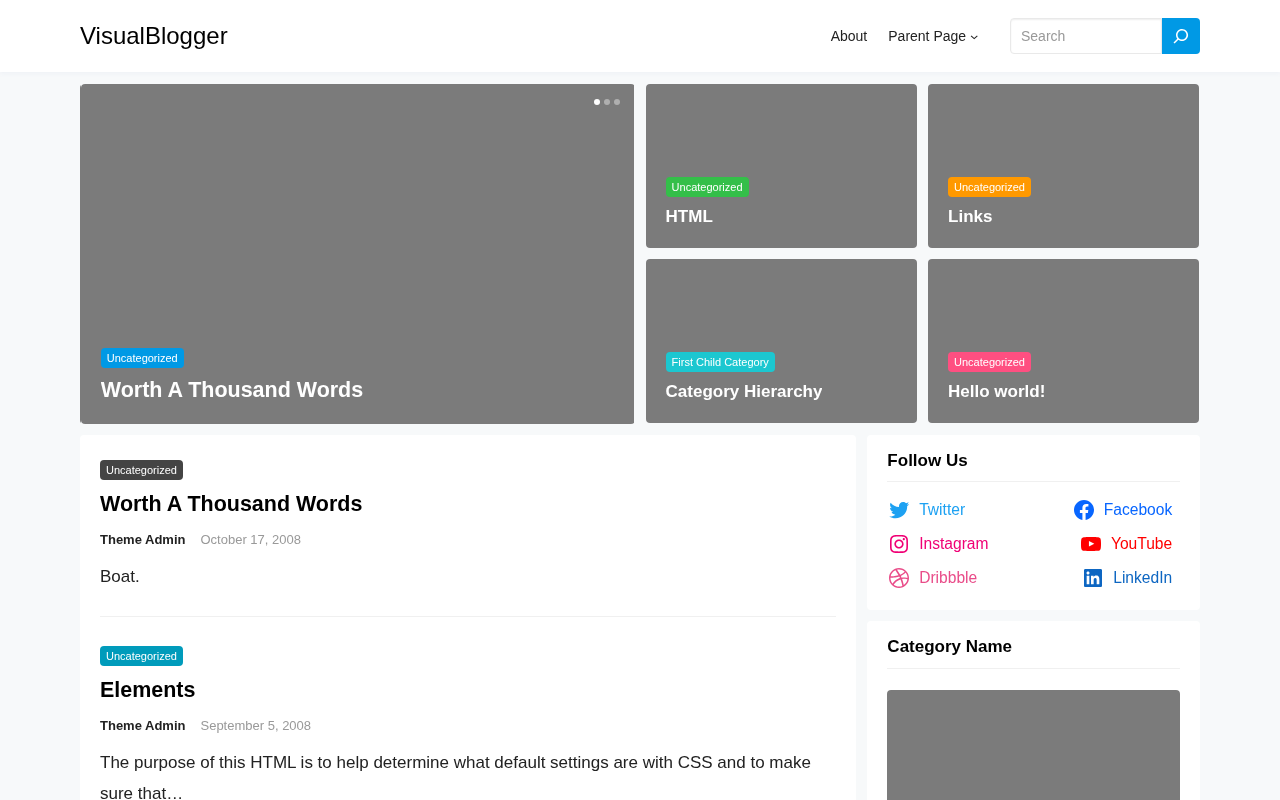Click pink Uncategorized badge above Hello world!
1280x800 pixels.
[989, 362]
